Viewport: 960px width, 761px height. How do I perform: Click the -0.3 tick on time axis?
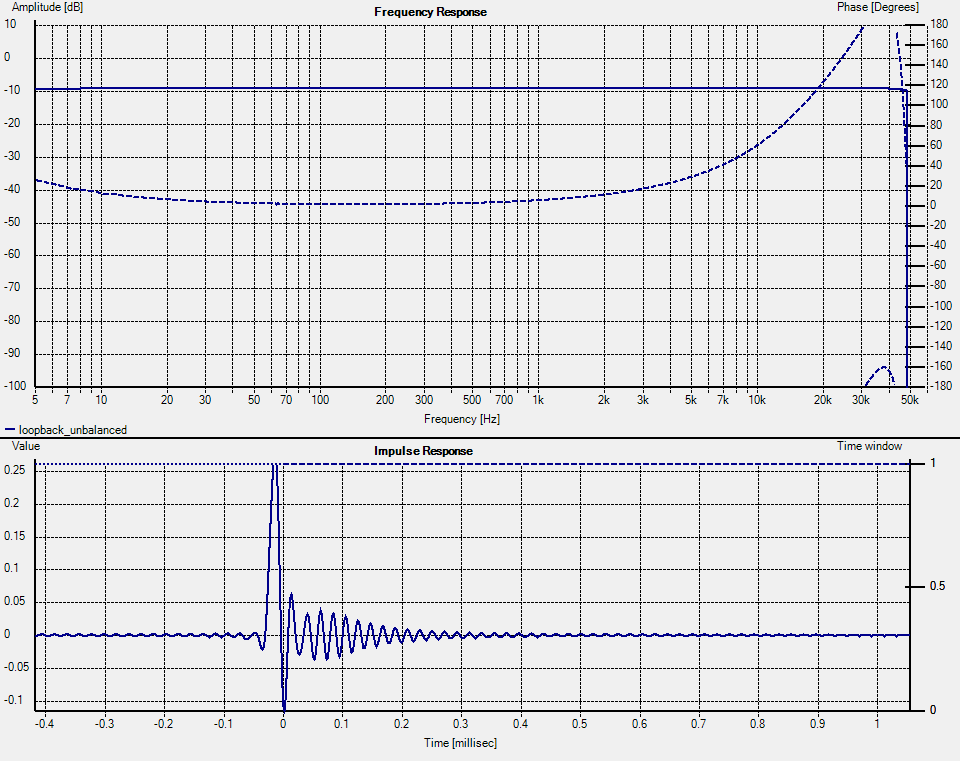(x=104, y=724)
